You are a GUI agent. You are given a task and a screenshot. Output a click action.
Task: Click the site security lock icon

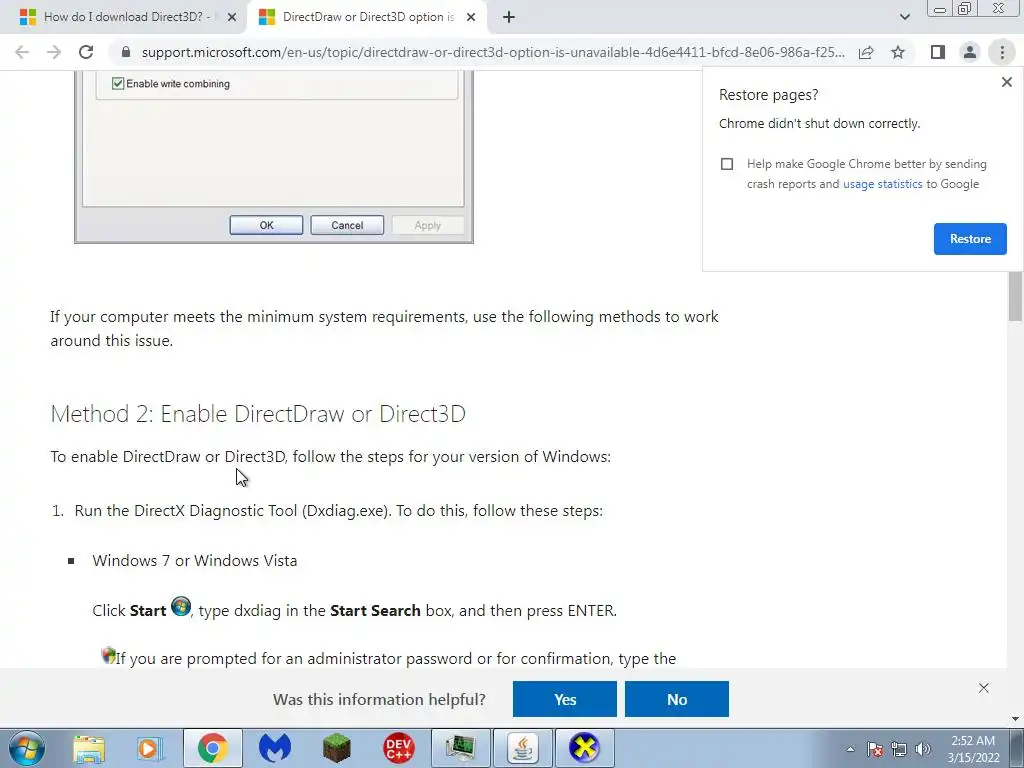point(126,52)
